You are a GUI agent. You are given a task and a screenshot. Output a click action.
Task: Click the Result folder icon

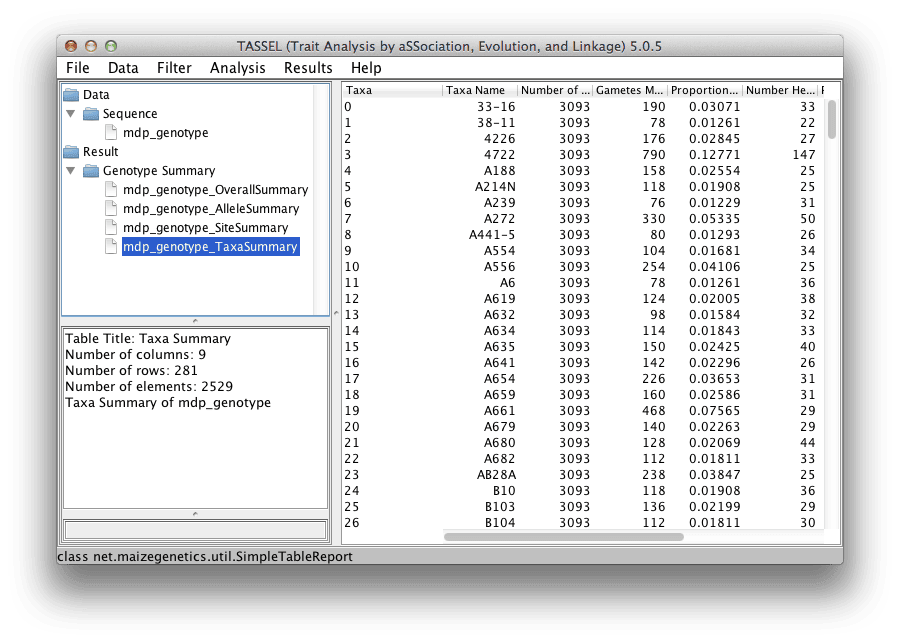pos(71,152)
